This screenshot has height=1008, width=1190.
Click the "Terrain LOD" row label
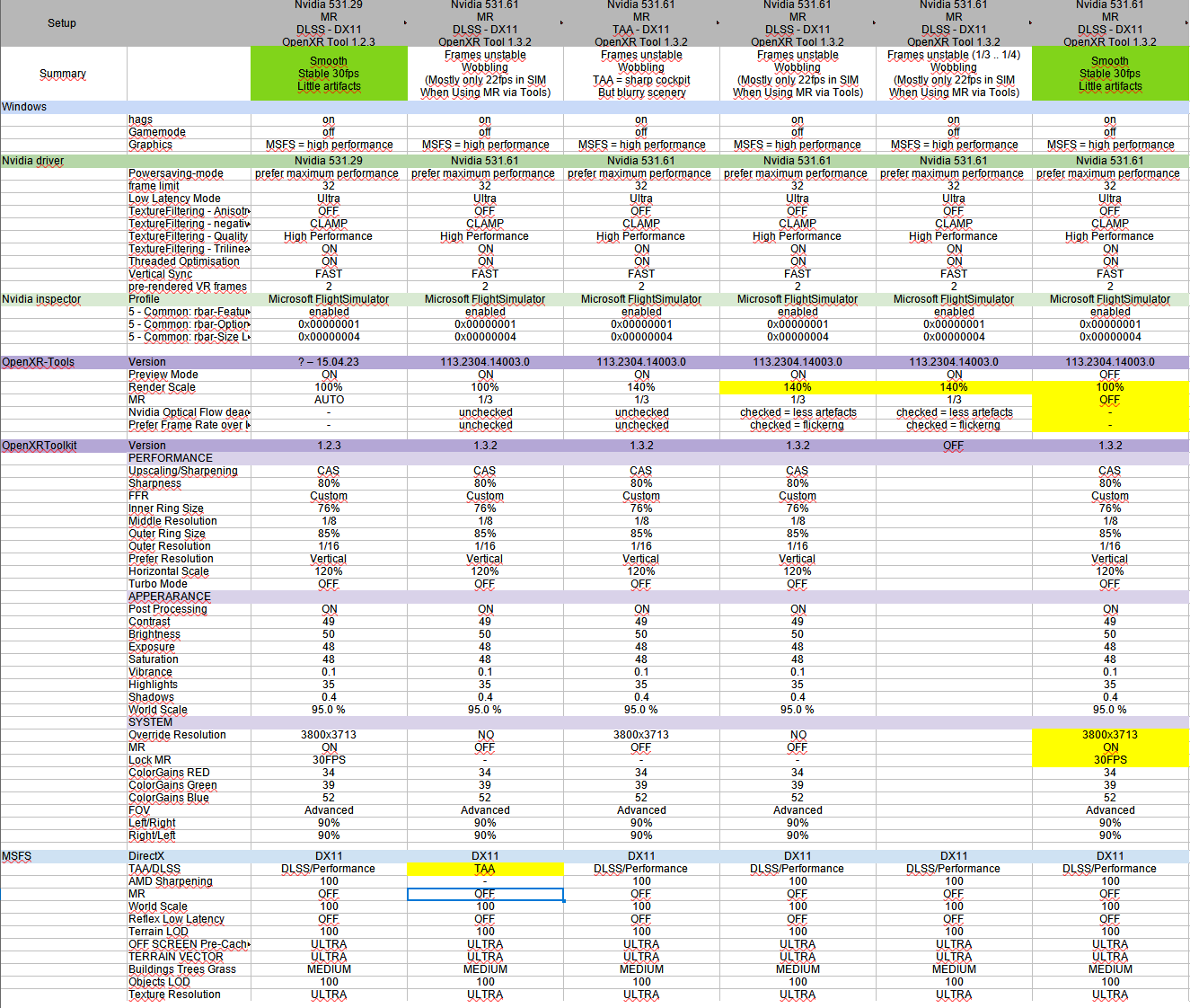tap(158, 932)
